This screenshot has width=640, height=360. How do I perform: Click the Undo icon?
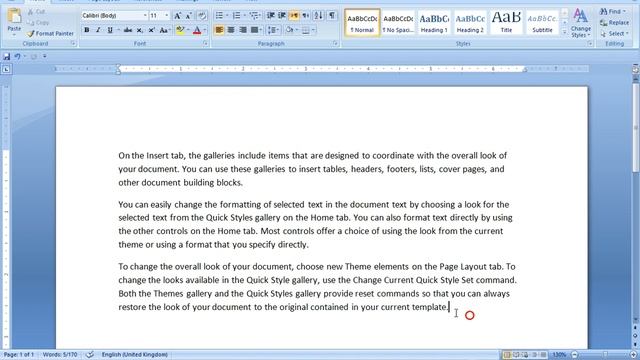click(18, 56)
